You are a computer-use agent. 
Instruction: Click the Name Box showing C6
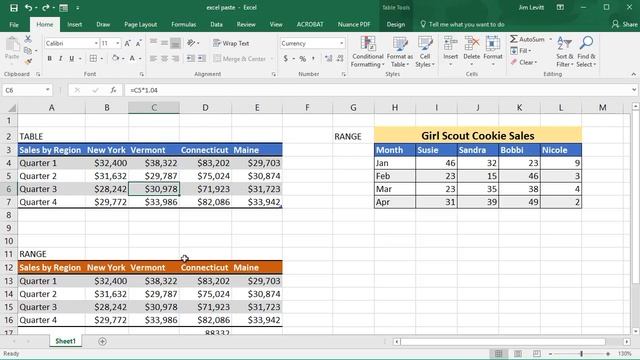click(x=23, y=90)
